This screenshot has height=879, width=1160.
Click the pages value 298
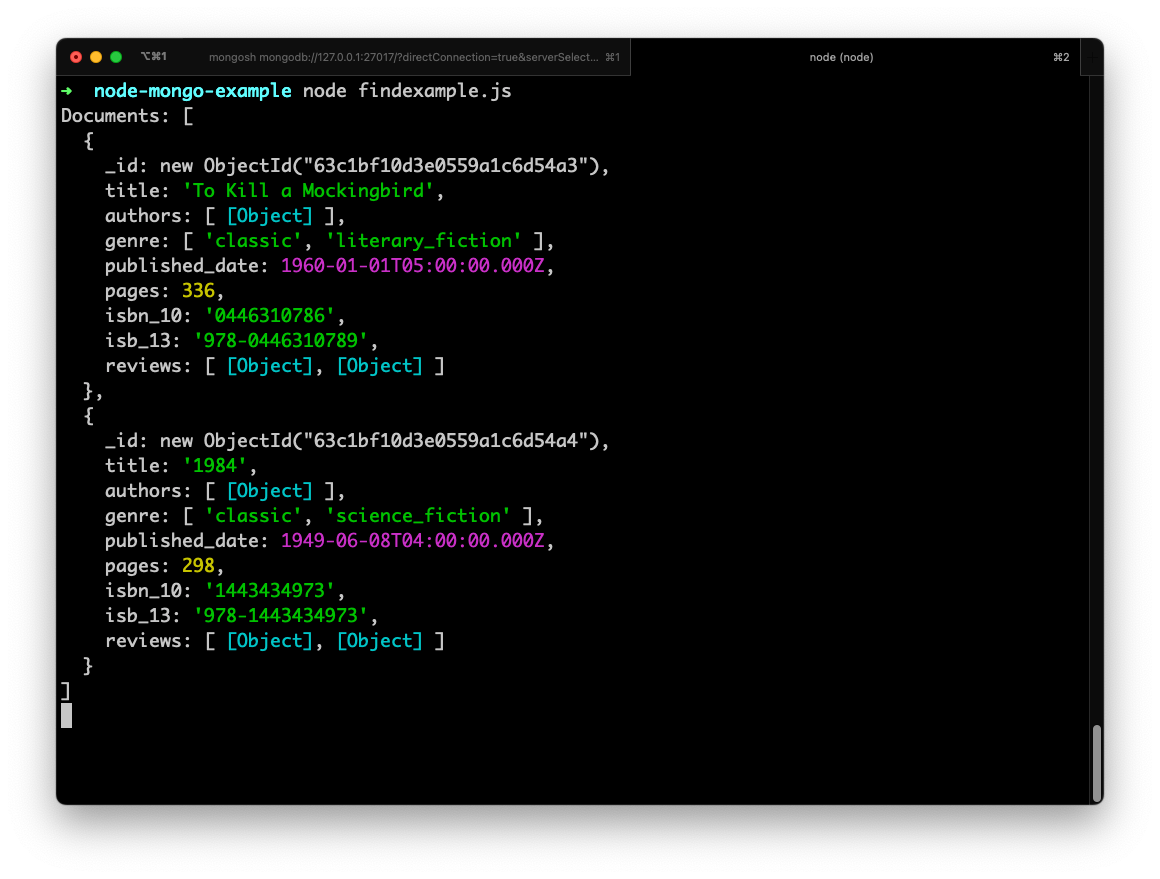coord(198,566)
